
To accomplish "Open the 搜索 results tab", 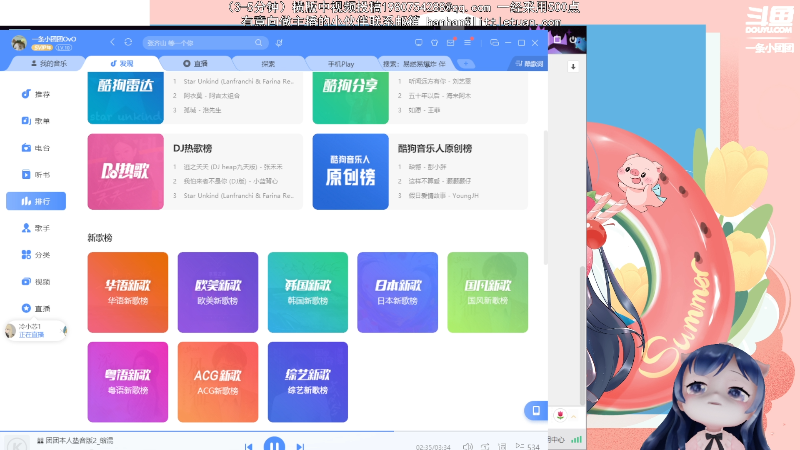I will (x=414, y=64).
